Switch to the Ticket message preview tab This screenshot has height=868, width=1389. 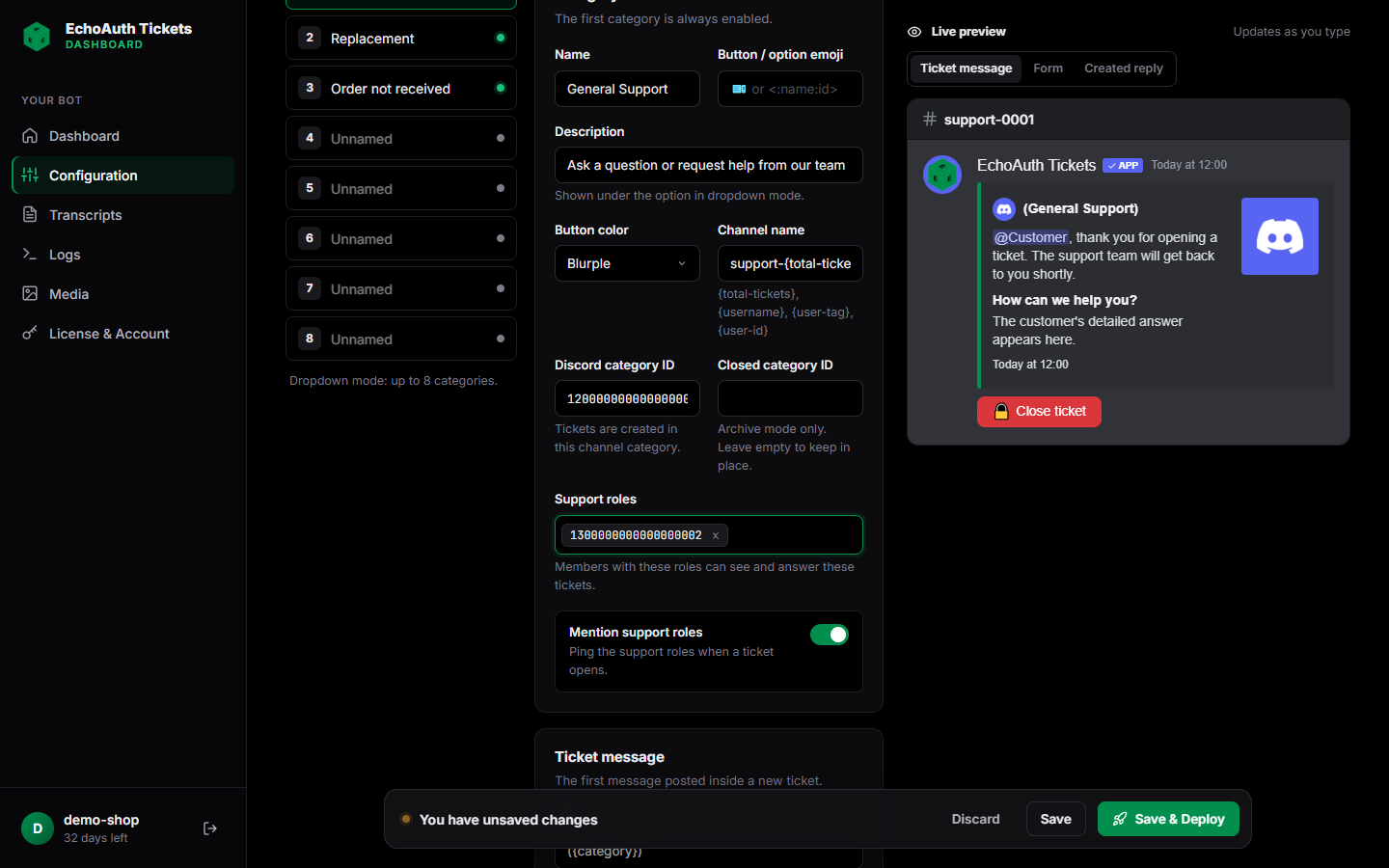966,68
